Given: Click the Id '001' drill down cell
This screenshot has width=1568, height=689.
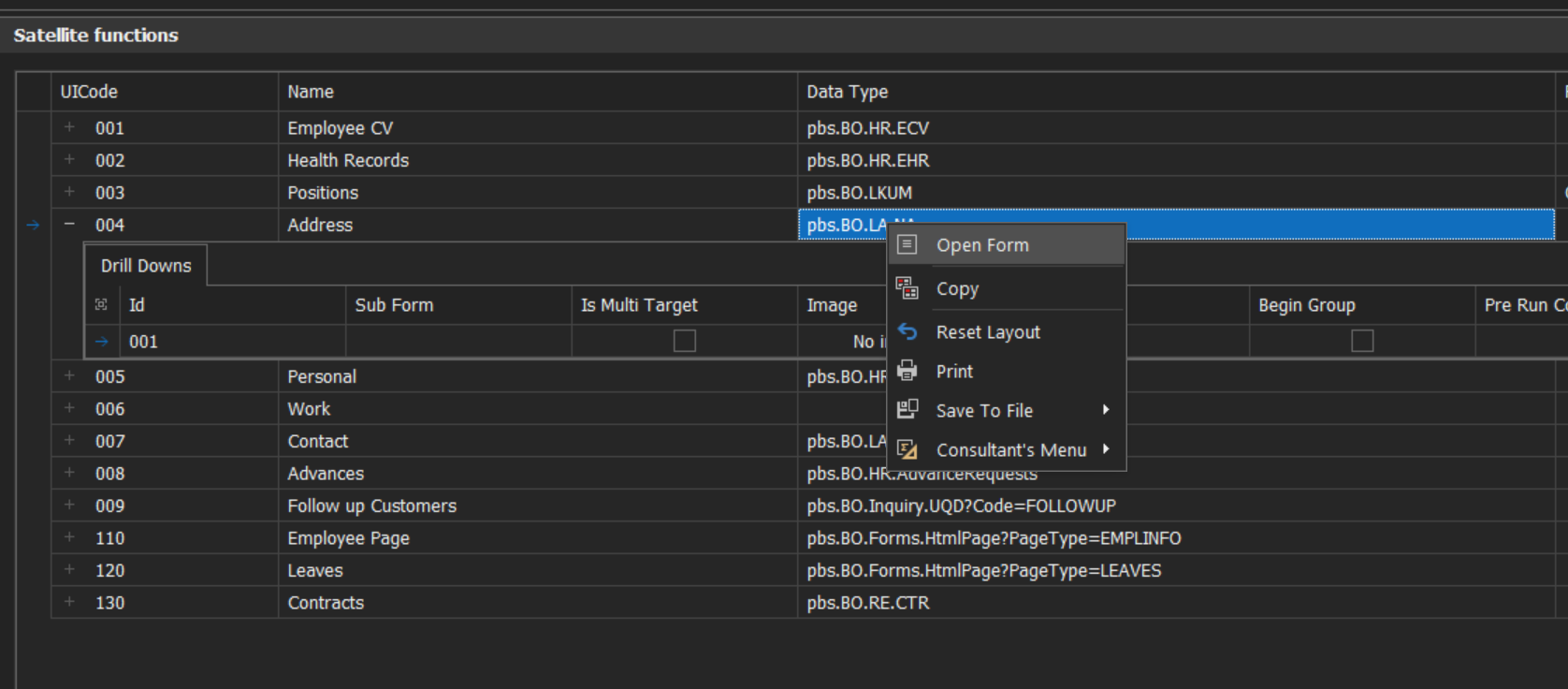Looking at the screenshot, I should point(233,342).
